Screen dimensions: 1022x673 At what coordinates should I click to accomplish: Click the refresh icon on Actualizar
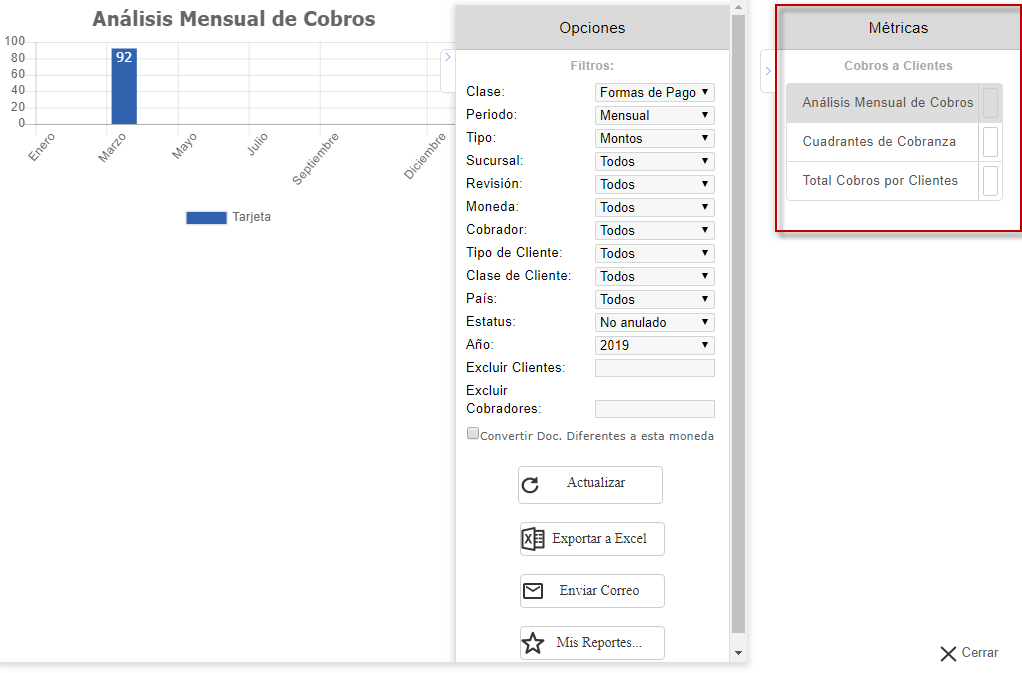[531, 485]
